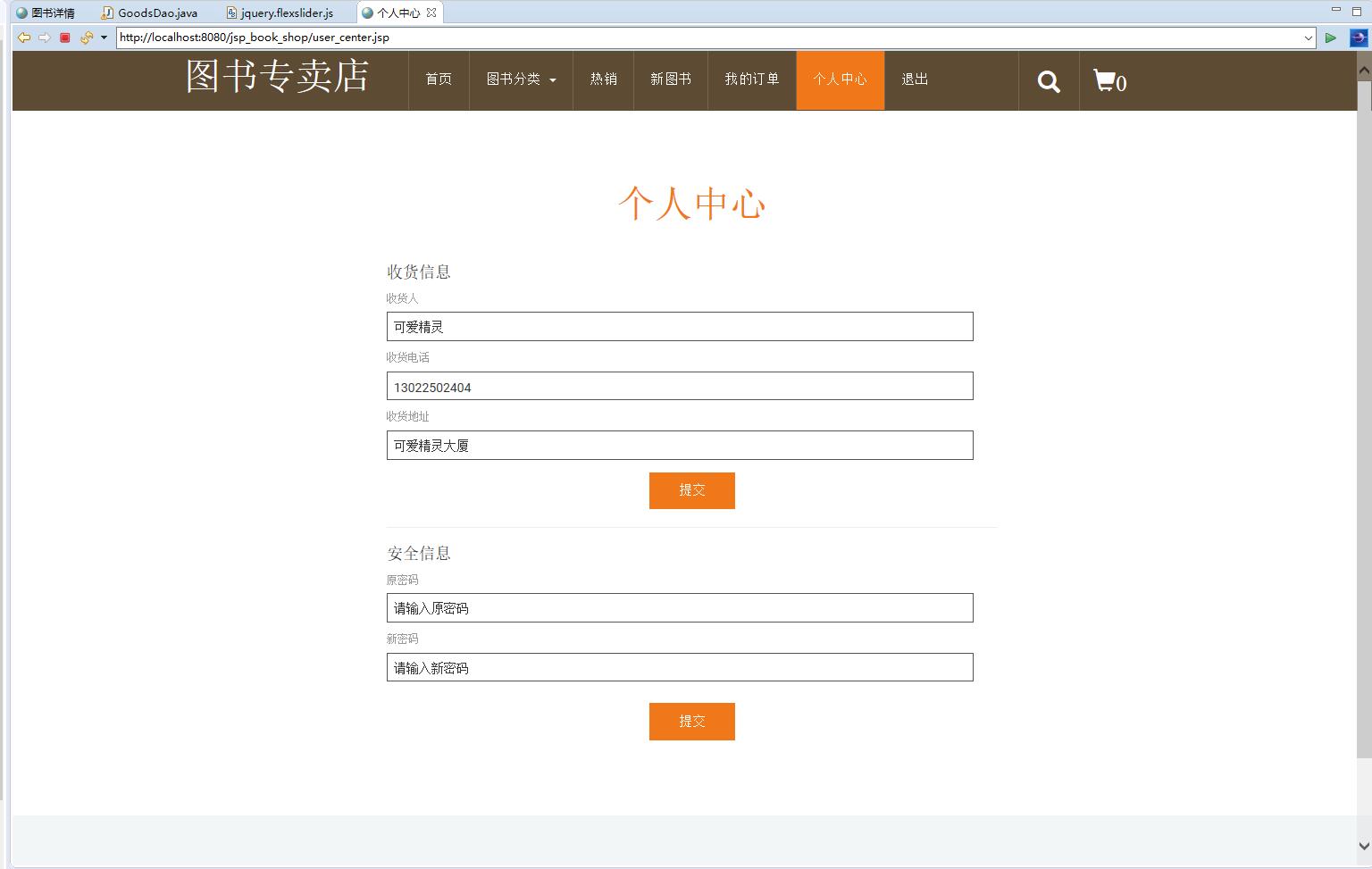Stop page loading with the red square icon
The height and width of the screenshot is (869, 1372).
click(64, 38)
